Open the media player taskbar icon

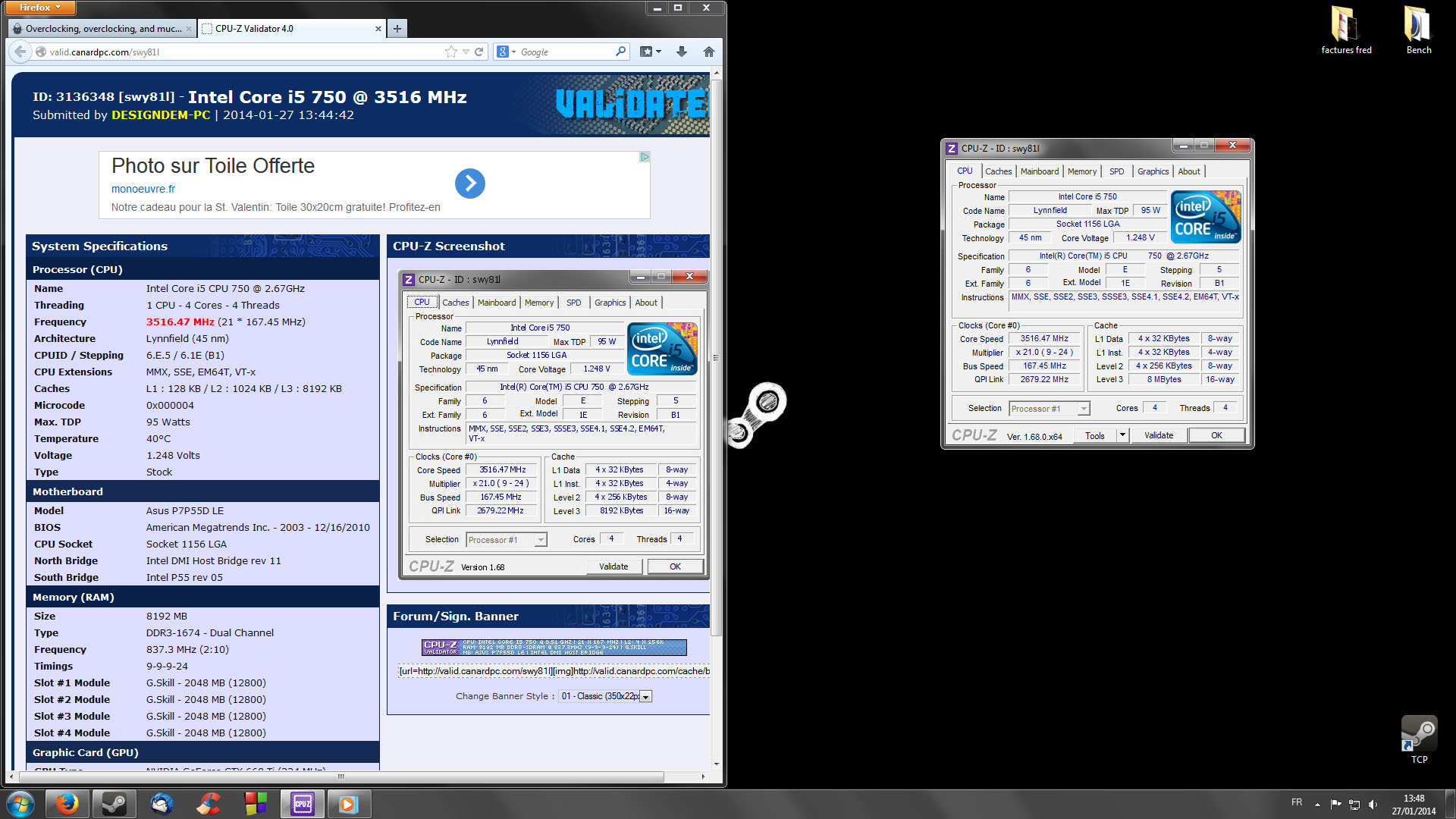[348, 804]
